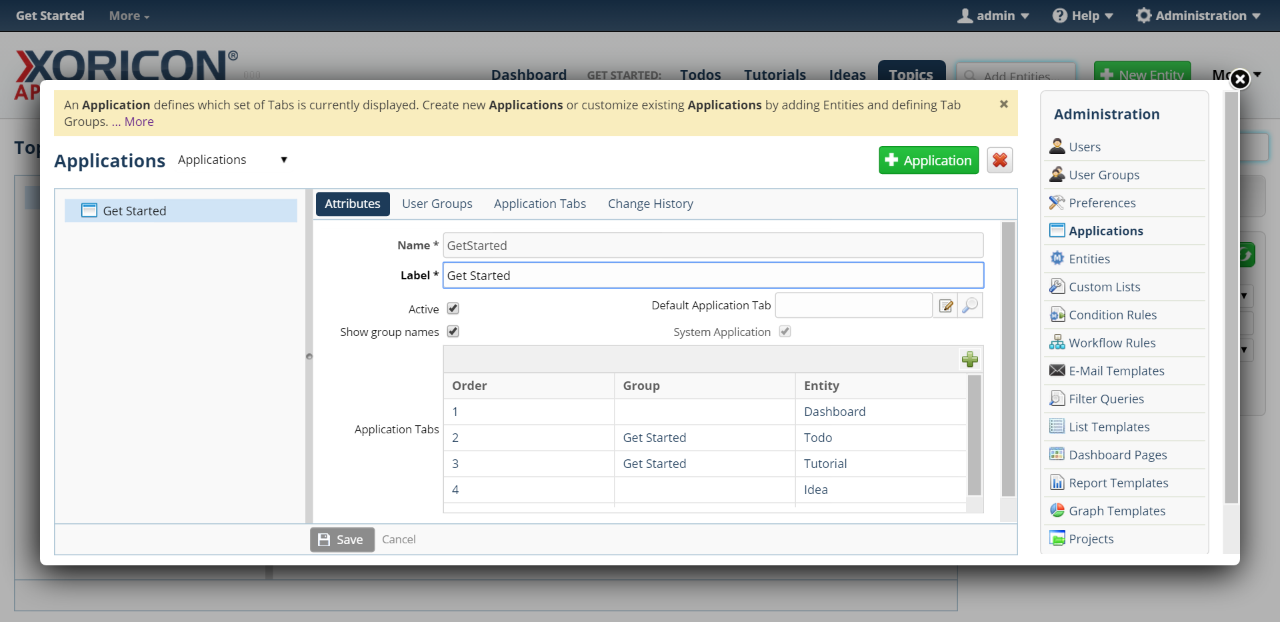Toggle the Active checkbox
1280x622 pixels.
(x=453, y=309)
